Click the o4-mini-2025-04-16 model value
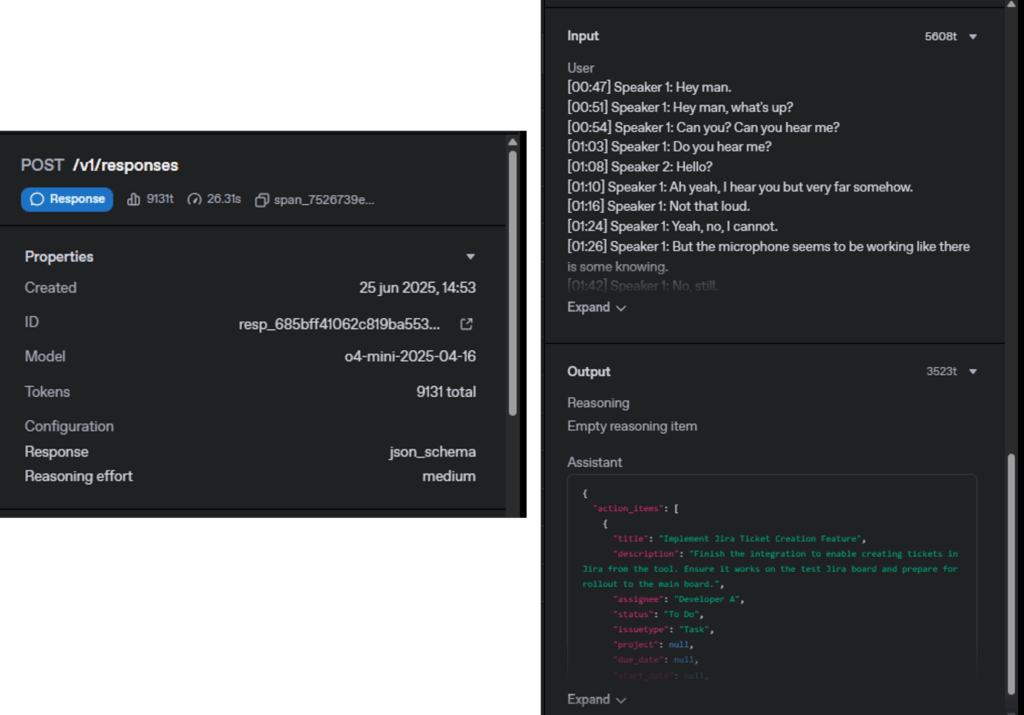This screenshot has height=715, width=1024. tap(410, 357)
